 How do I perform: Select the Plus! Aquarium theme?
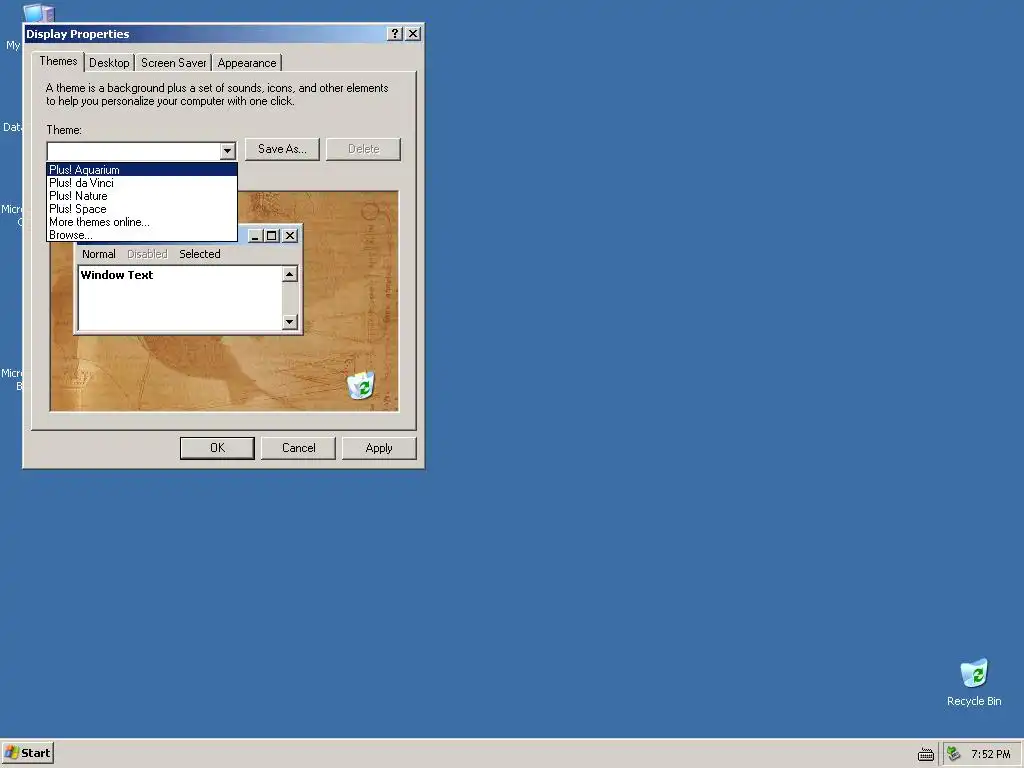pyautogui.click(x=142, y=170)
